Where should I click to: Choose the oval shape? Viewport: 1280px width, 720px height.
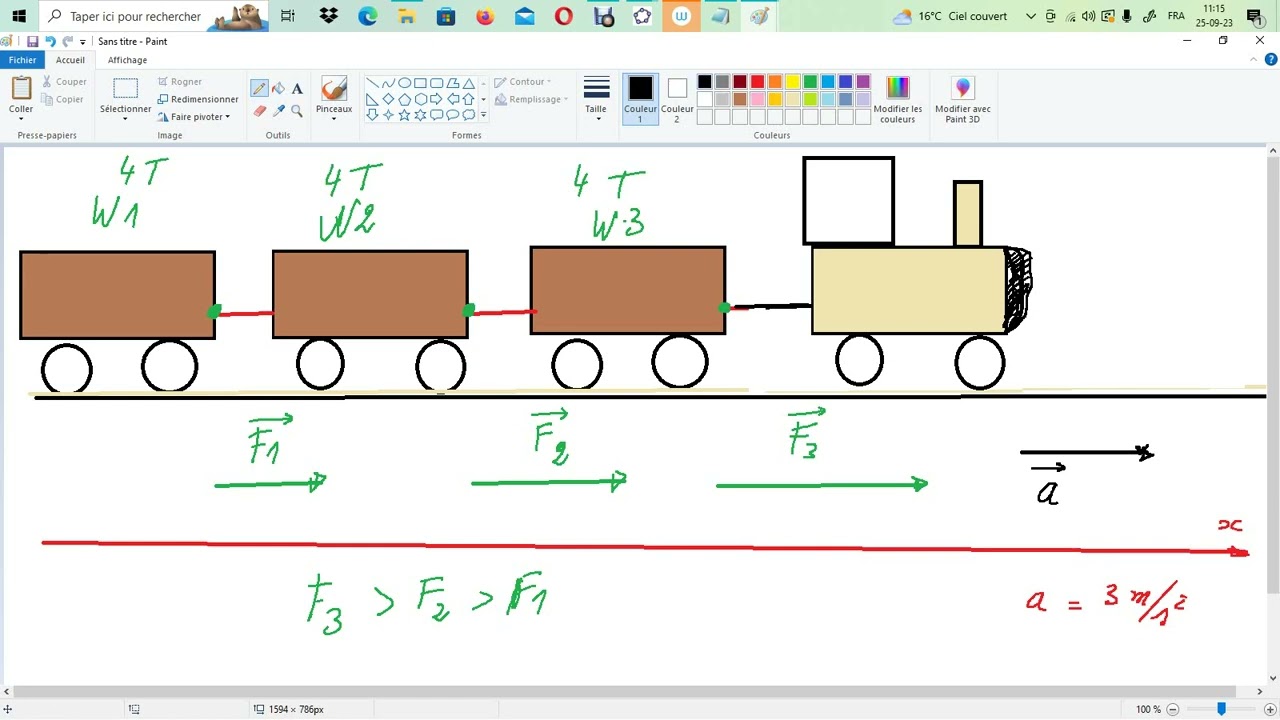tap(404, 83)
